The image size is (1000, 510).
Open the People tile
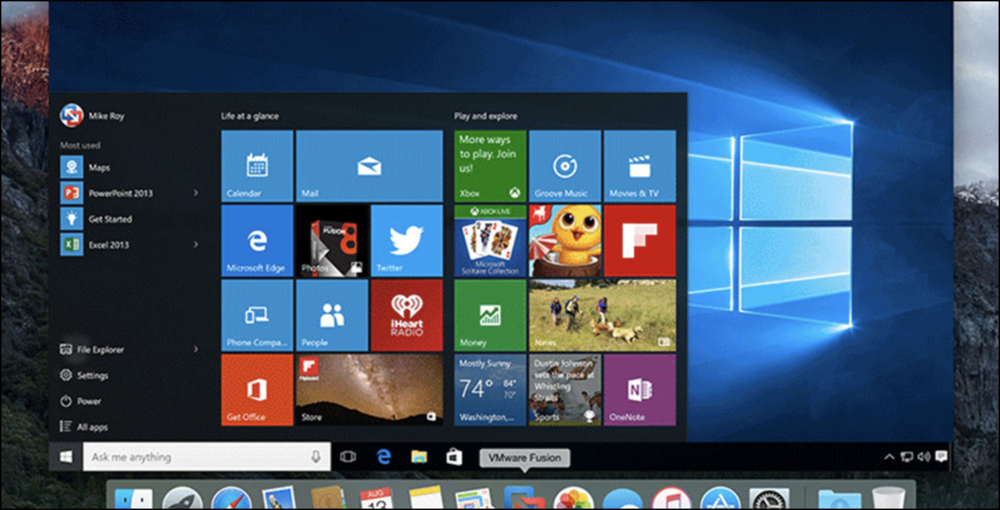coord(332,315)
